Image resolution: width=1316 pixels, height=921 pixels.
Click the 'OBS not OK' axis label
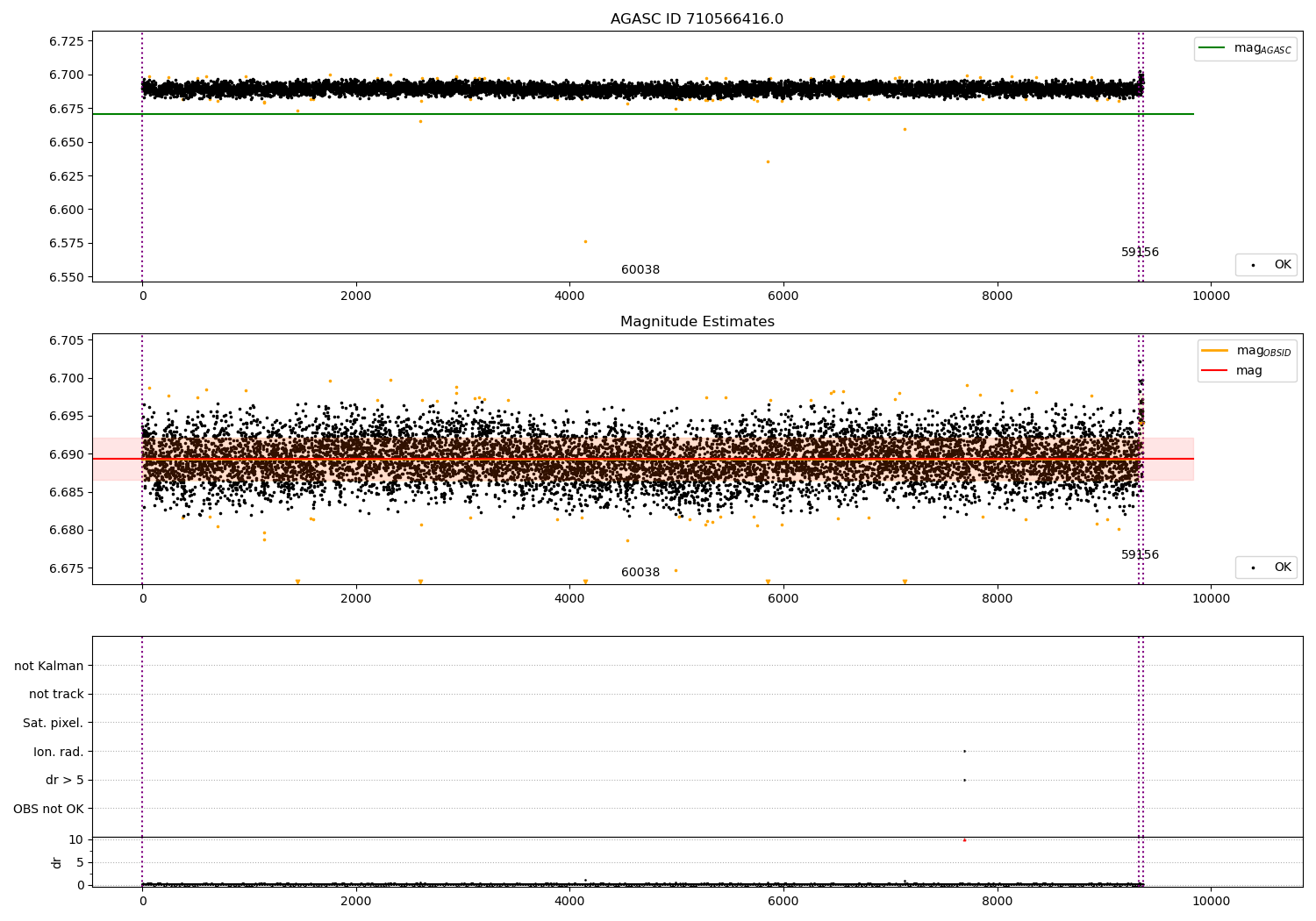point(49,809)
